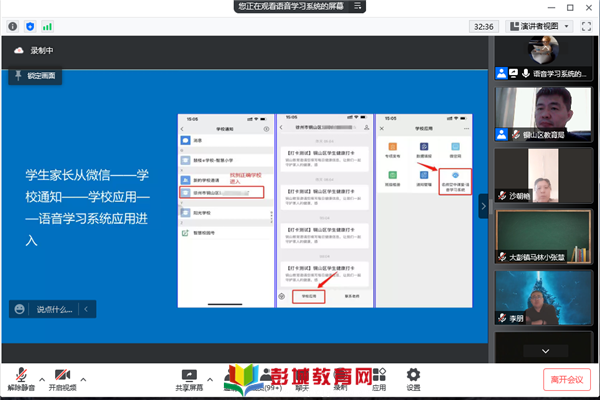Open the menu icon on the screen-viewing banner
The width and height of the screenshot is (600, 400).
click(x=357, y=6)
